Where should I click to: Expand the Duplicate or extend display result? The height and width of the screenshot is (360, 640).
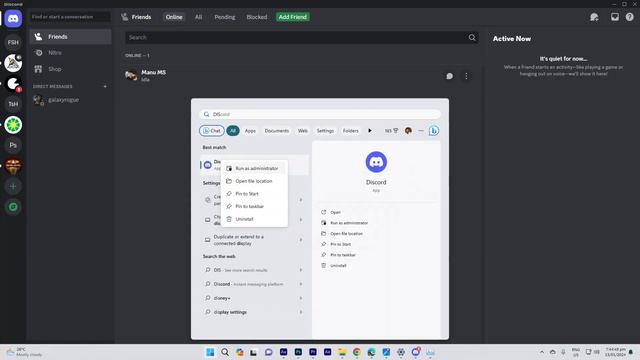(x=301, y=240)
